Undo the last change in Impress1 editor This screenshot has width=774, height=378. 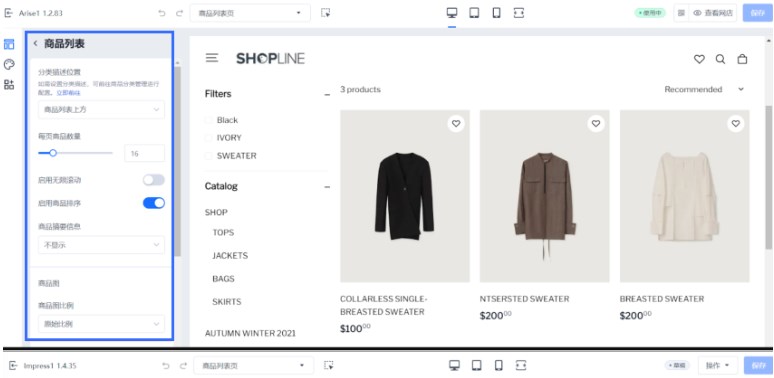click(x=166, y=366)
